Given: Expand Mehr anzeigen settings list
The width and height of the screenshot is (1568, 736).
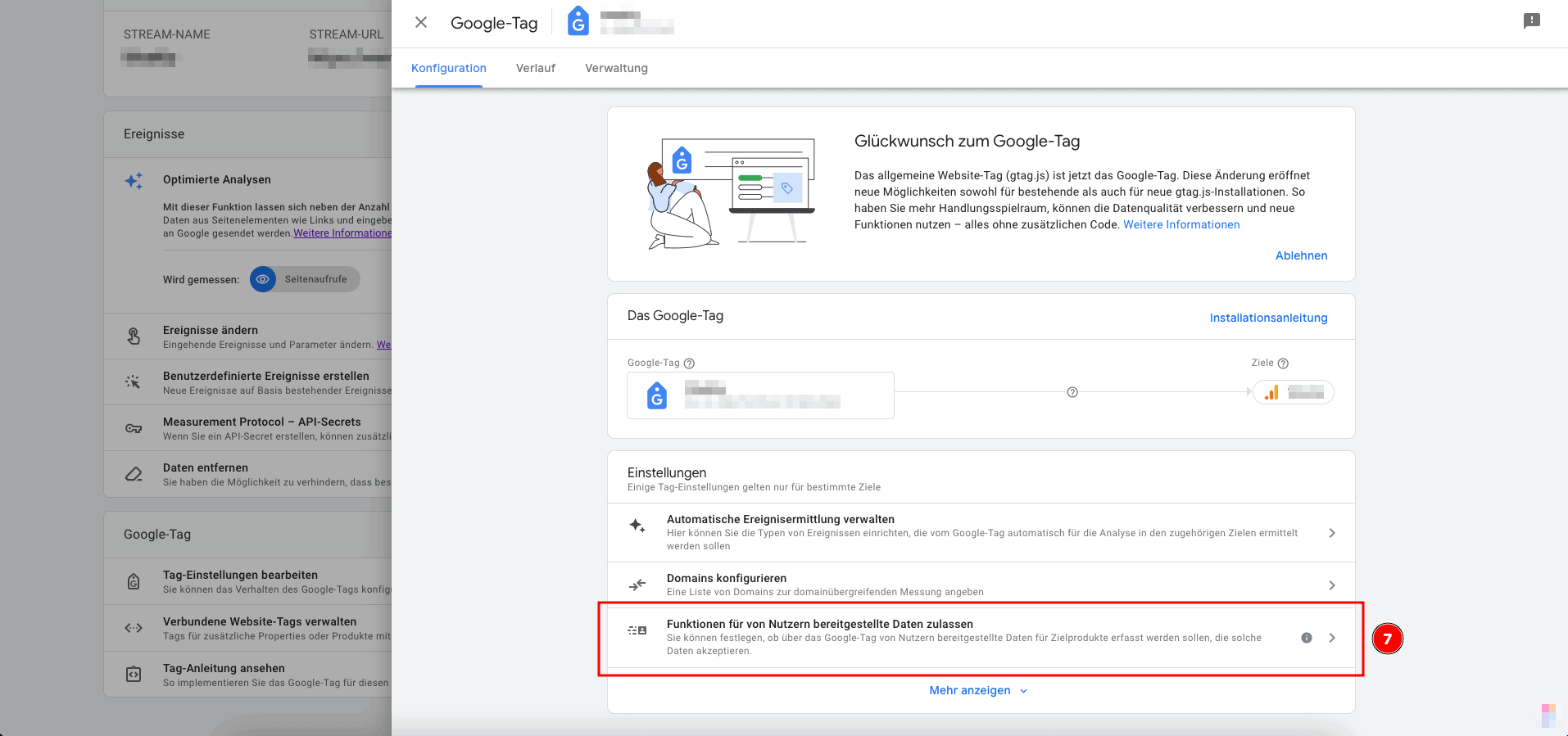Looking at the screenshot, I should [x=977, y=691].
